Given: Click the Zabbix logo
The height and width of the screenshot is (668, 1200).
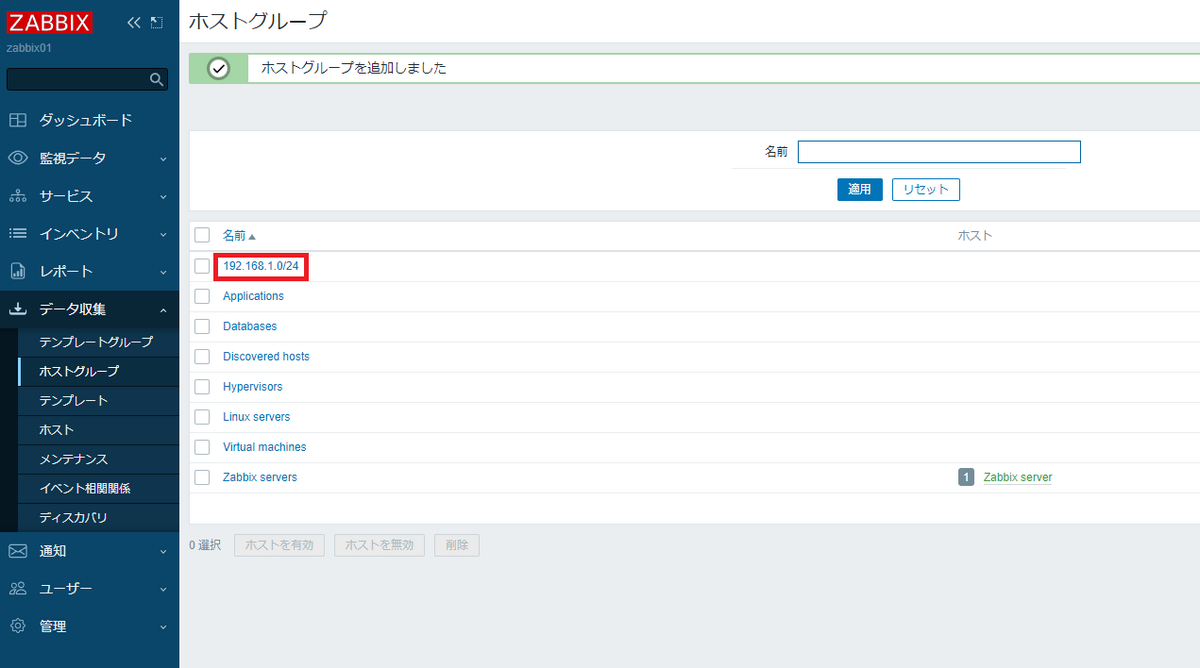Looking at the screenshot, I should [49, 22].
